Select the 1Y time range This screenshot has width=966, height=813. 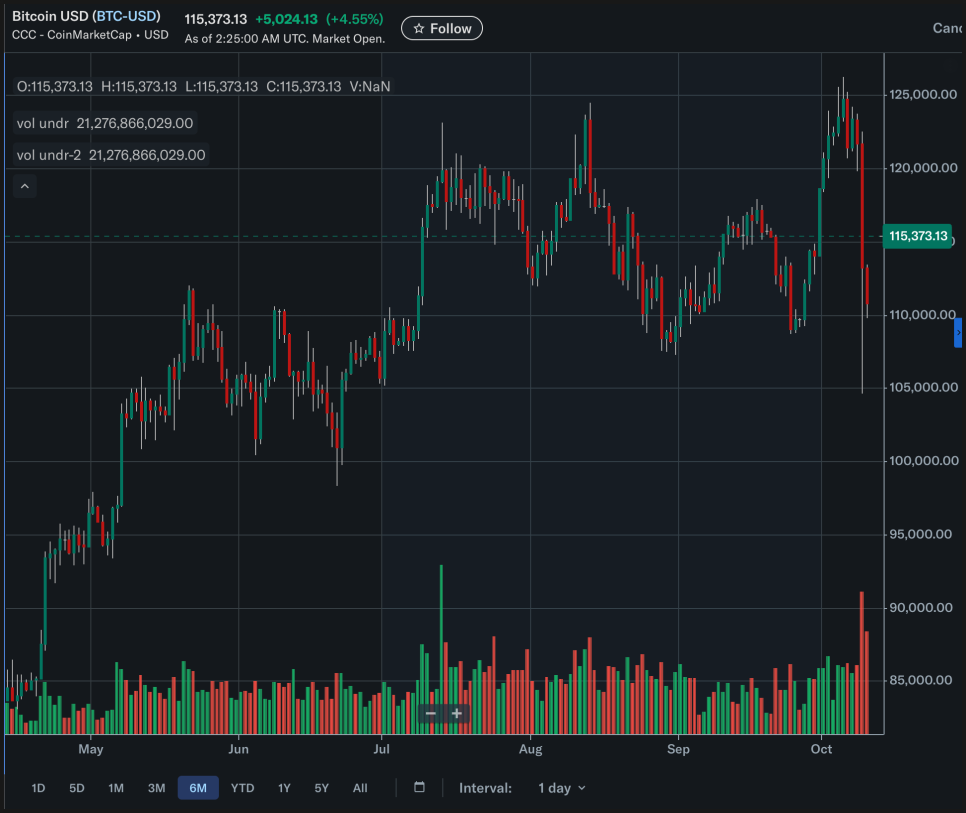click(x=284, y=788)
